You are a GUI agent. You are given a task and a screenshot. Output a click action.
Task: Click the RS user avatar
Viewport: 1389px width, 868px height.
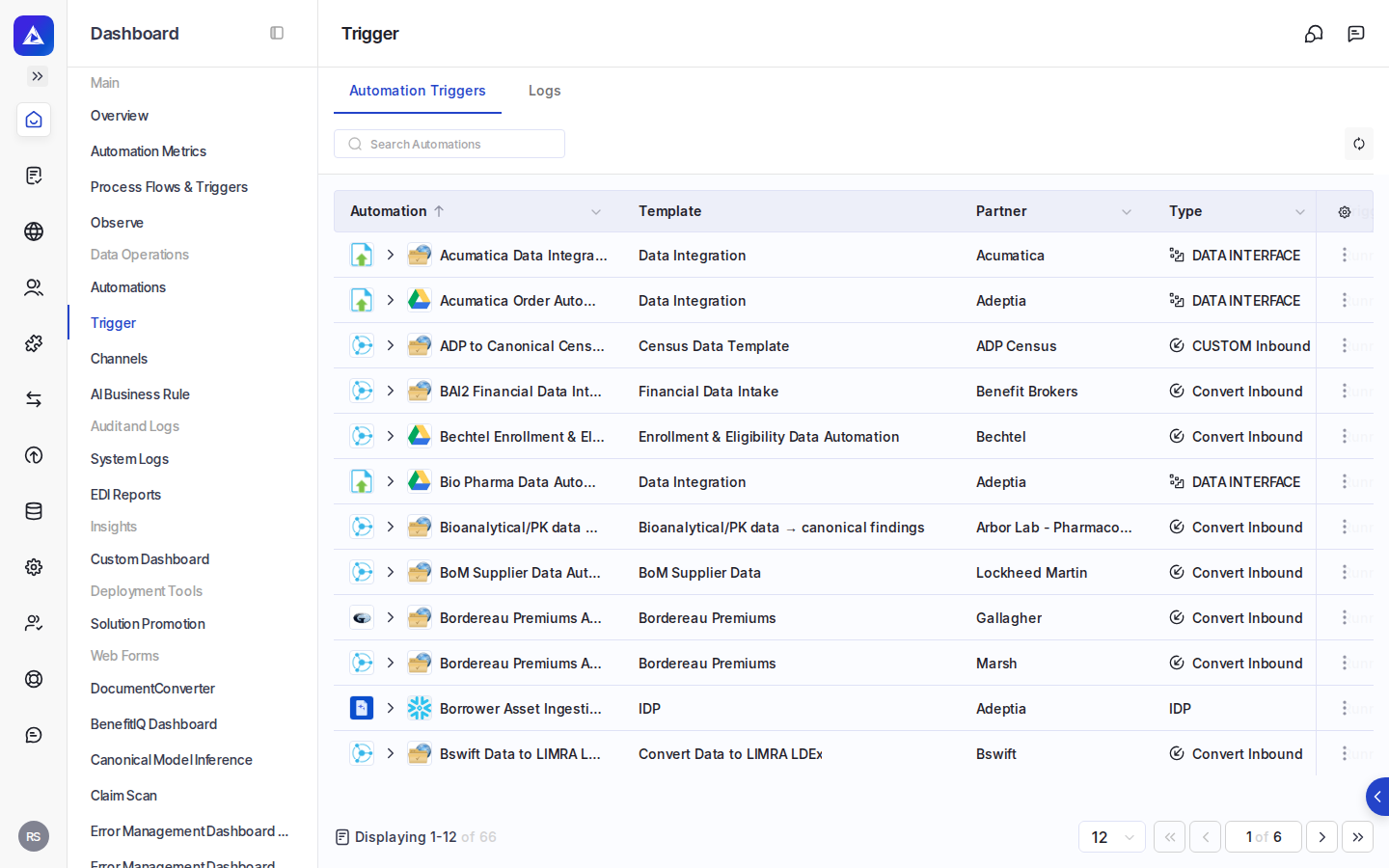[34, 836]
